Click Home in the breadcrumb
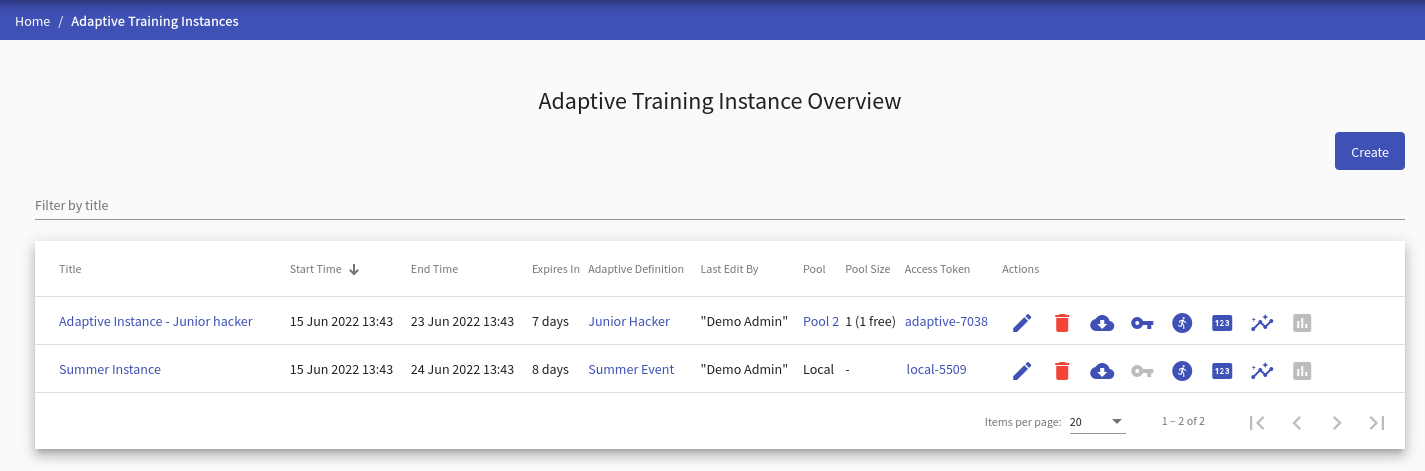 click(x=33, y=21)
